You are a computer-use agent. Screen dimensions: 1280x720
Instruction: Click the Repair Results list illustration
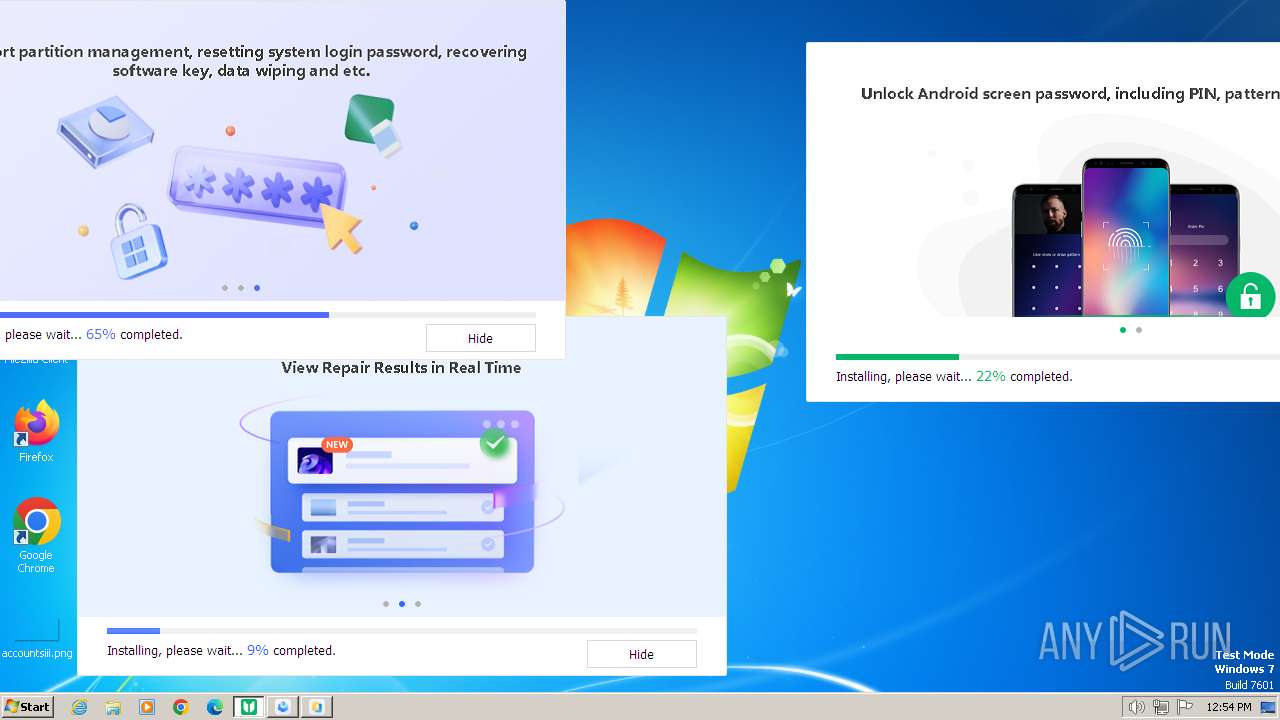(402, 492)
